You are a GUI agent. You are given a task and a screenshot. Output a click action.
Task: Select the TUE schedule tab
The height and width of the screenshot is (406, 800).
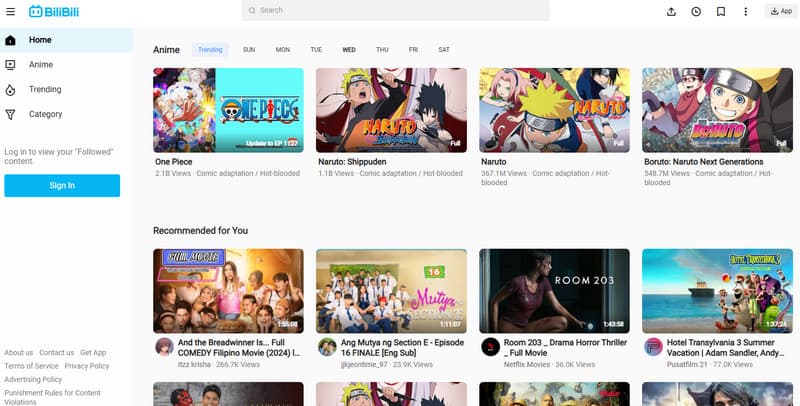pyautogui.click(x=316, y=50)
